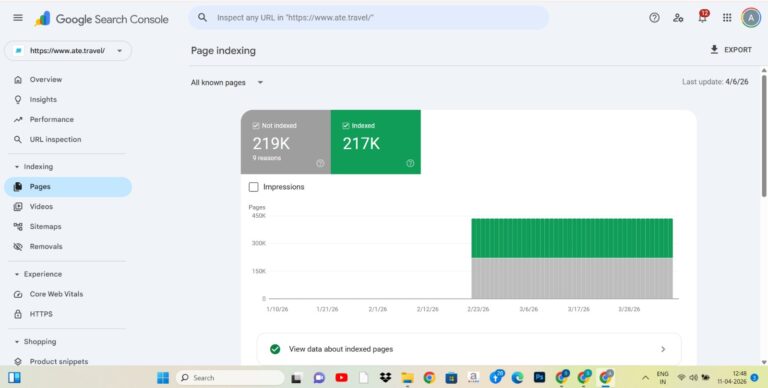This screenshot has height=388, width=768.
Task: Click the HTTPS padlock icon
Action: 18,314
